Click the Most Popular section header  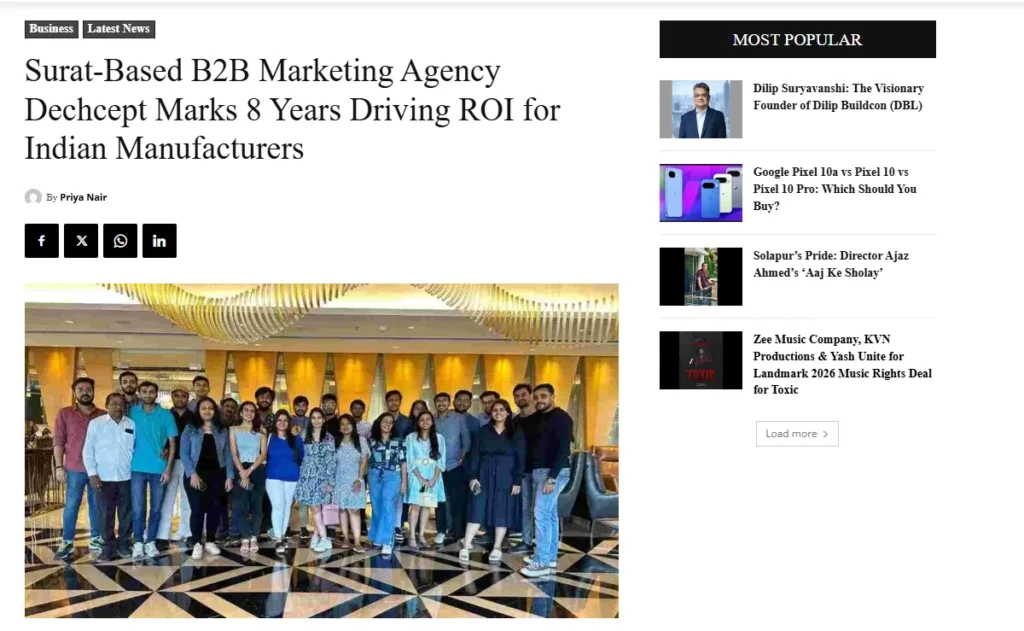click(x=797, y=40)
